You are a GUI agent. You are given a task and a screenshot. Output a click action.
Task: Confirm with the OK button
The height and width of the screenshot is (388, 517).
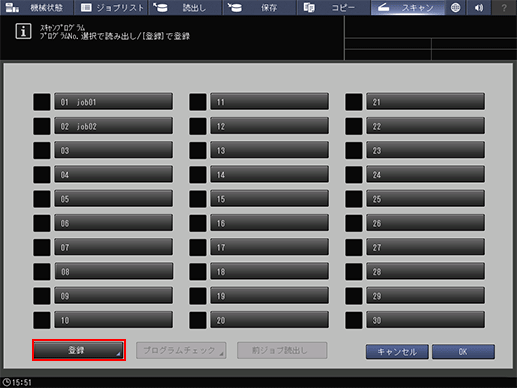click(463, 352)
